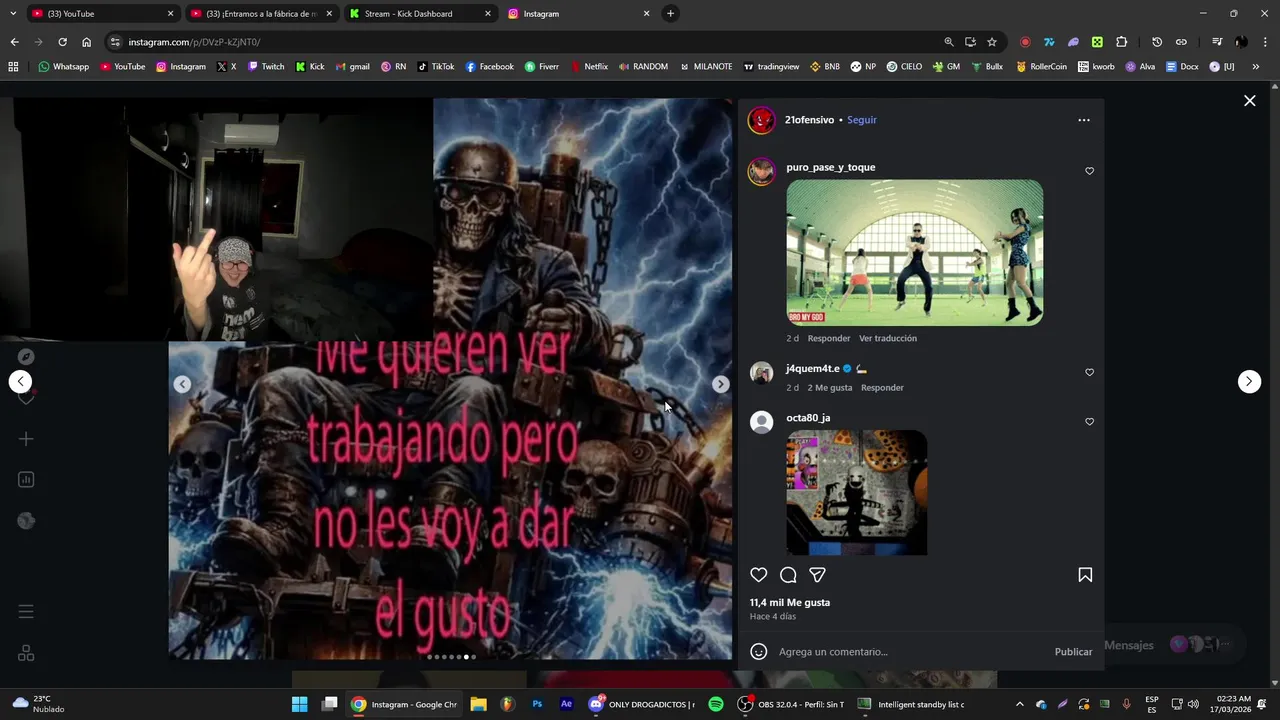This screenshot has width=1280, height=720.
Task: Go to the previous post with the left arrow
Action: pyautogui.click(x=20, y=381)
